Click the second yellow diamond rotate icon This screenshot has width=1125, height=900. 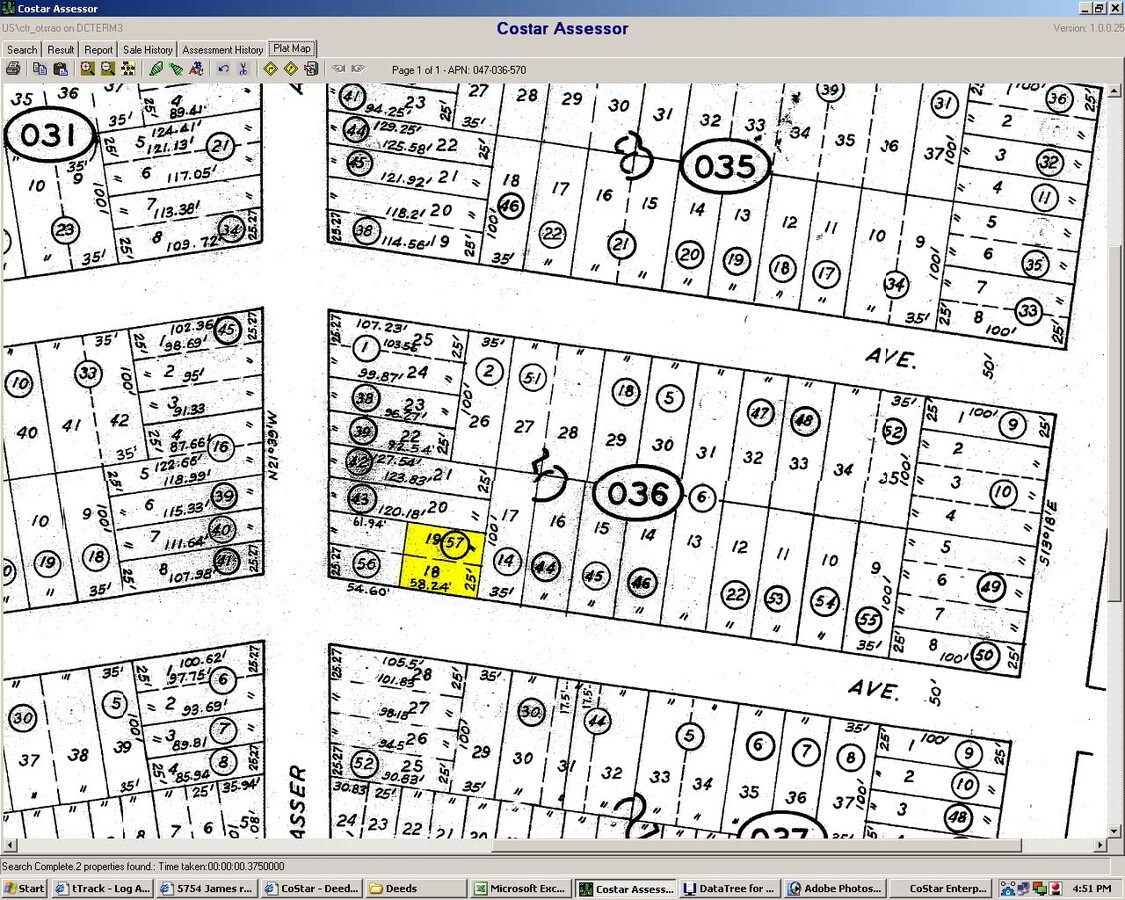290,69
